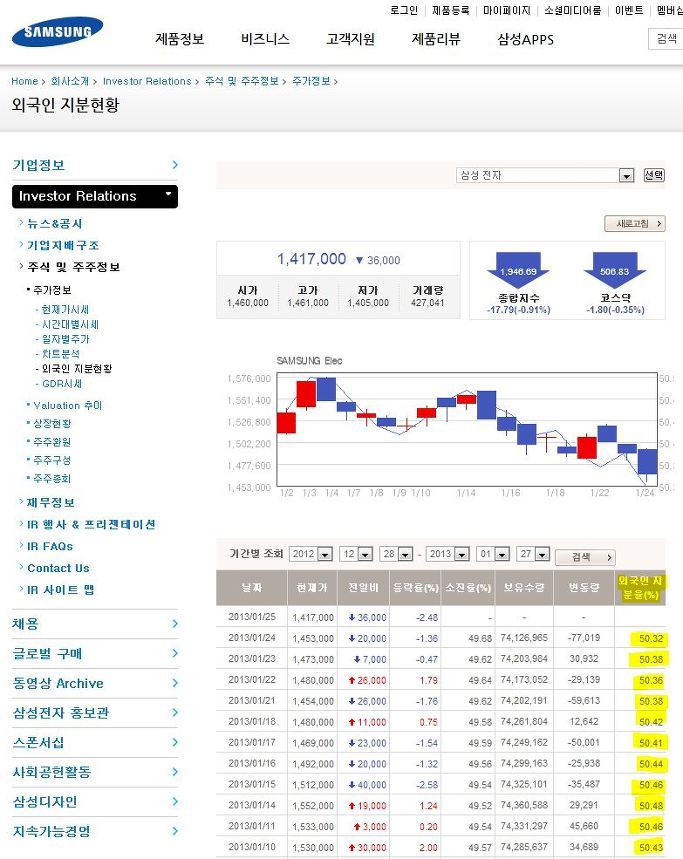Go to Home breadcrumb

(25, 81)
